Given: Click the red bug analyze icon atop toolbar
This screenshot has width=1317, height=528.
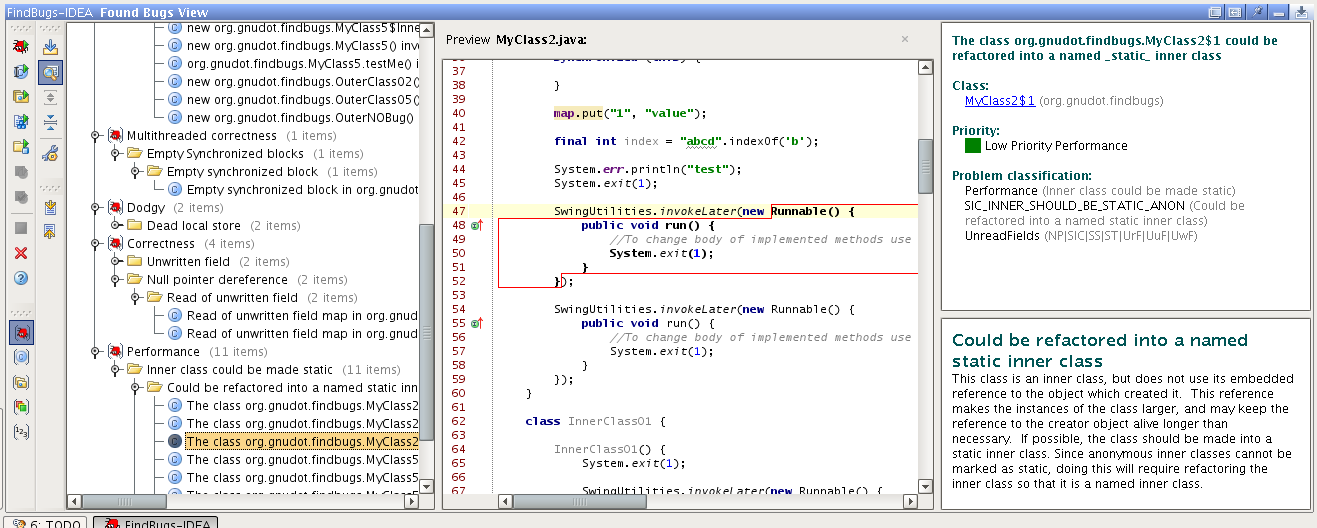Looking at the screenshot, I should pyautogui.click(x=20, y=46).
